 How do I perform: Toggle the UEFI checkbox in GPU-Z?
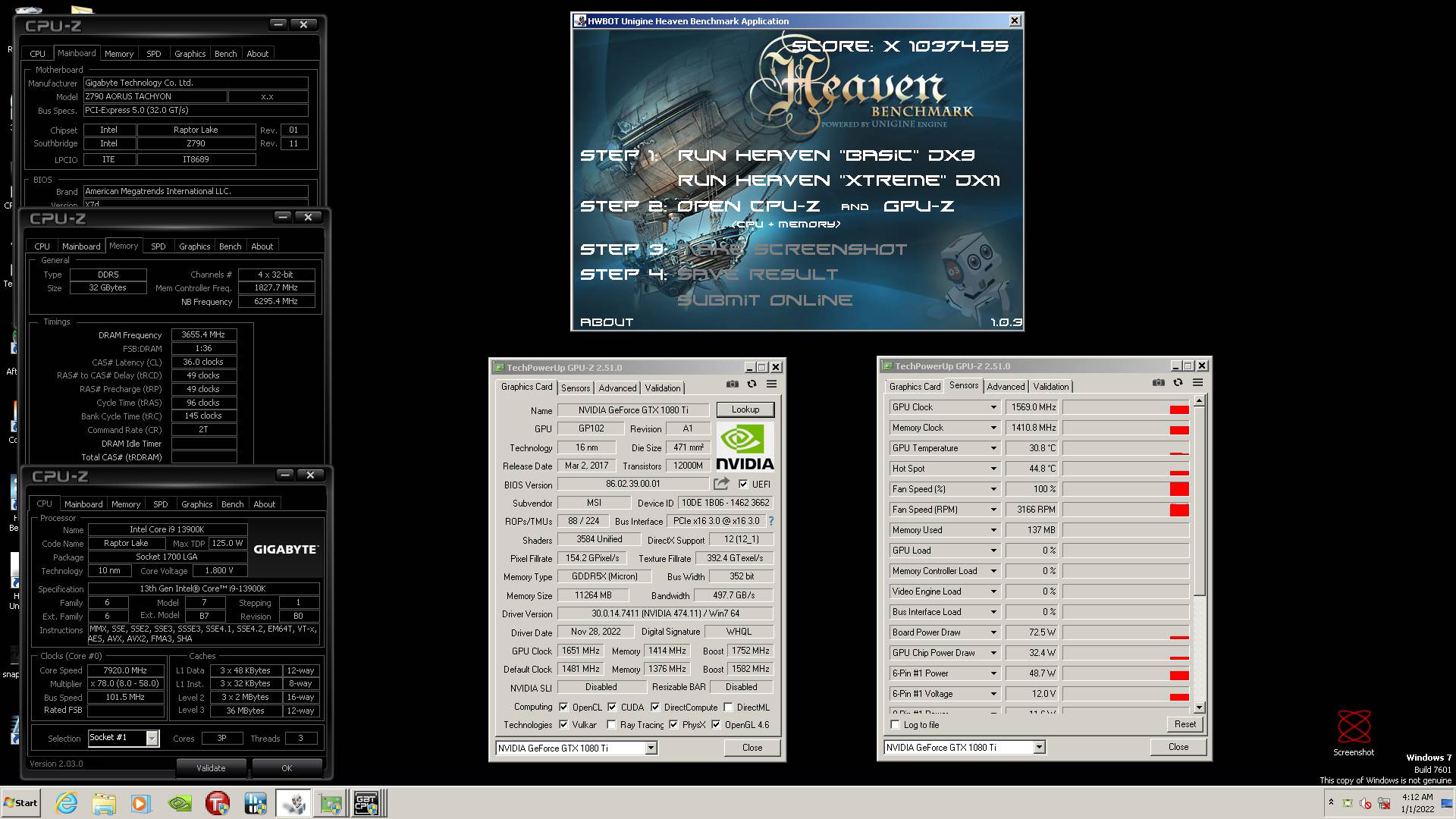point(743,484)
